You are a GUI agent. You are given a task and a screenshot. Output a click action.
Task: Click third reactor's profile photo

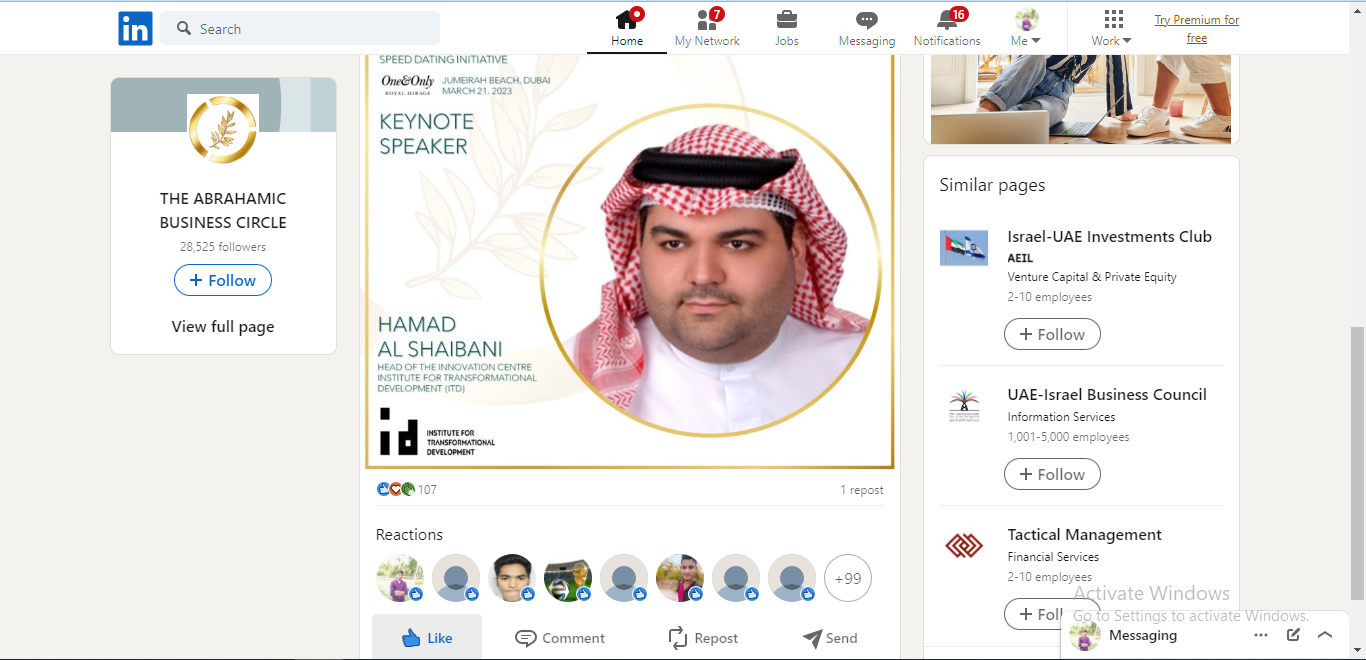click(512, 578)
